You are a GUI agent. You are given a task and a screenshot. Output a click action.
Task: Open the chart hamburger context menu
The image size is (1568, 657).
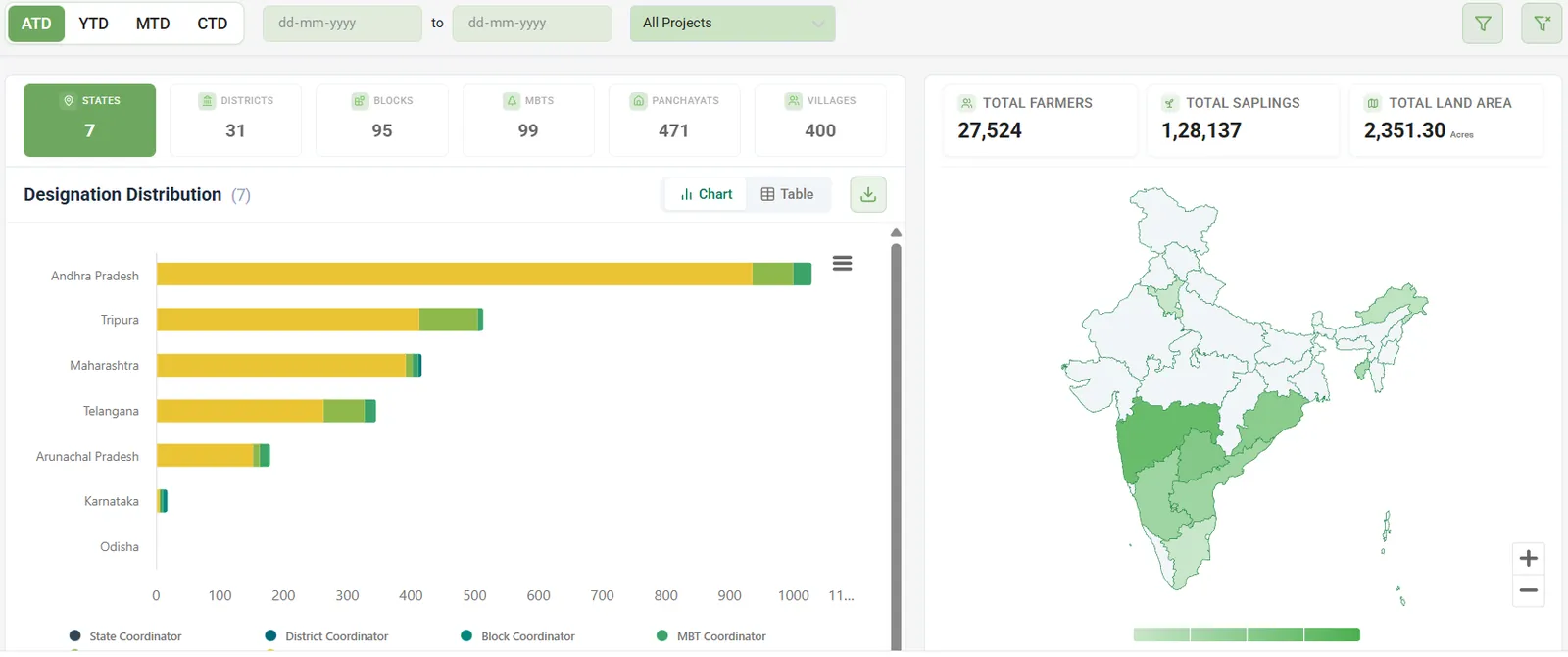[x=842, y=263]
